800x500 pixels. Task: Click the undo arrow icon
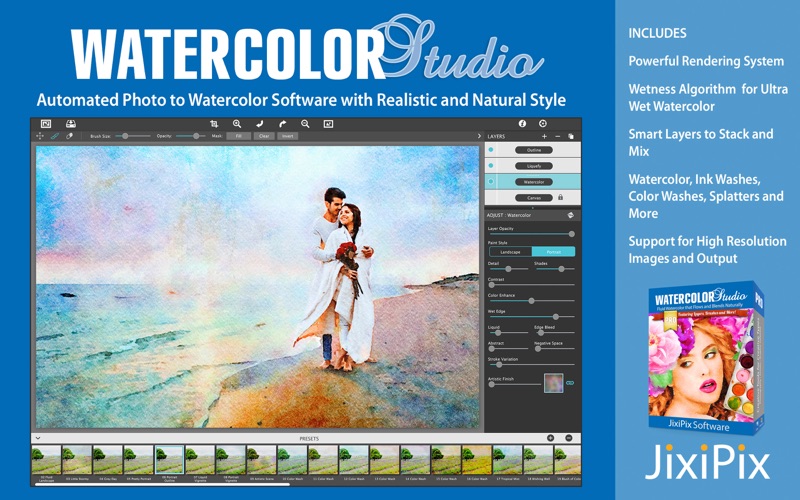260,123
